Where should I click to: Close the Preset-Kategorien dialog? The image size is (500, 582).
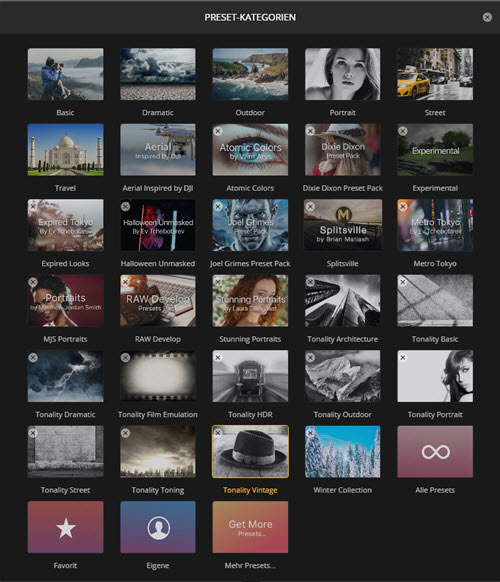pos(487,17)
